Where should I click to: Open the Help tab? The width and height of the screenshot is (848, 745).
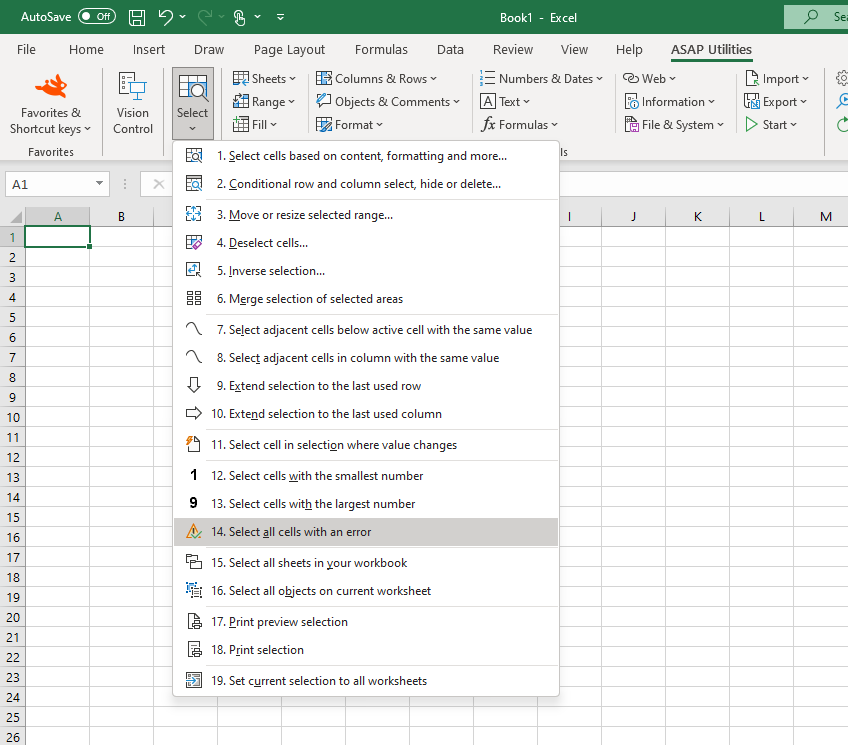[629, 50]
